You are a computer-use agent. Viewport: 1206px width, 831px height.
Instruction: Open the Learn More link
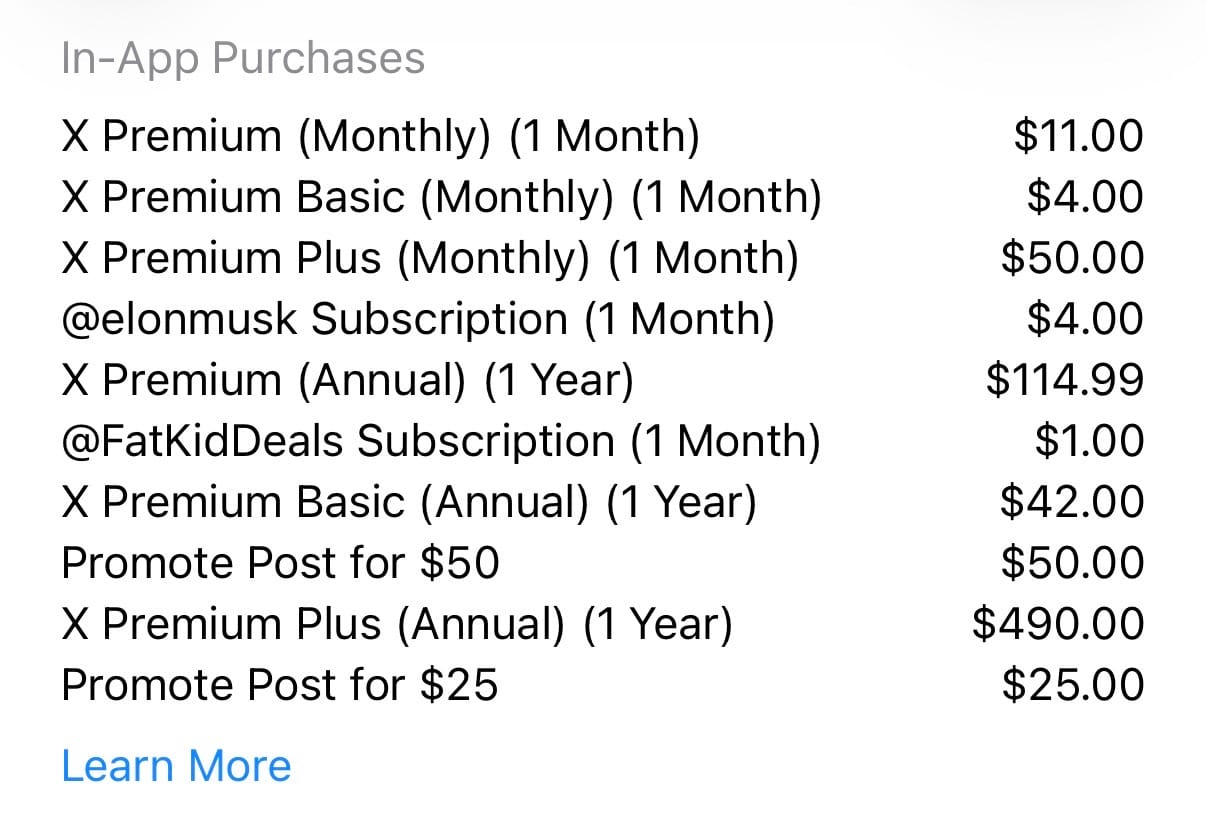click(176, 766)
